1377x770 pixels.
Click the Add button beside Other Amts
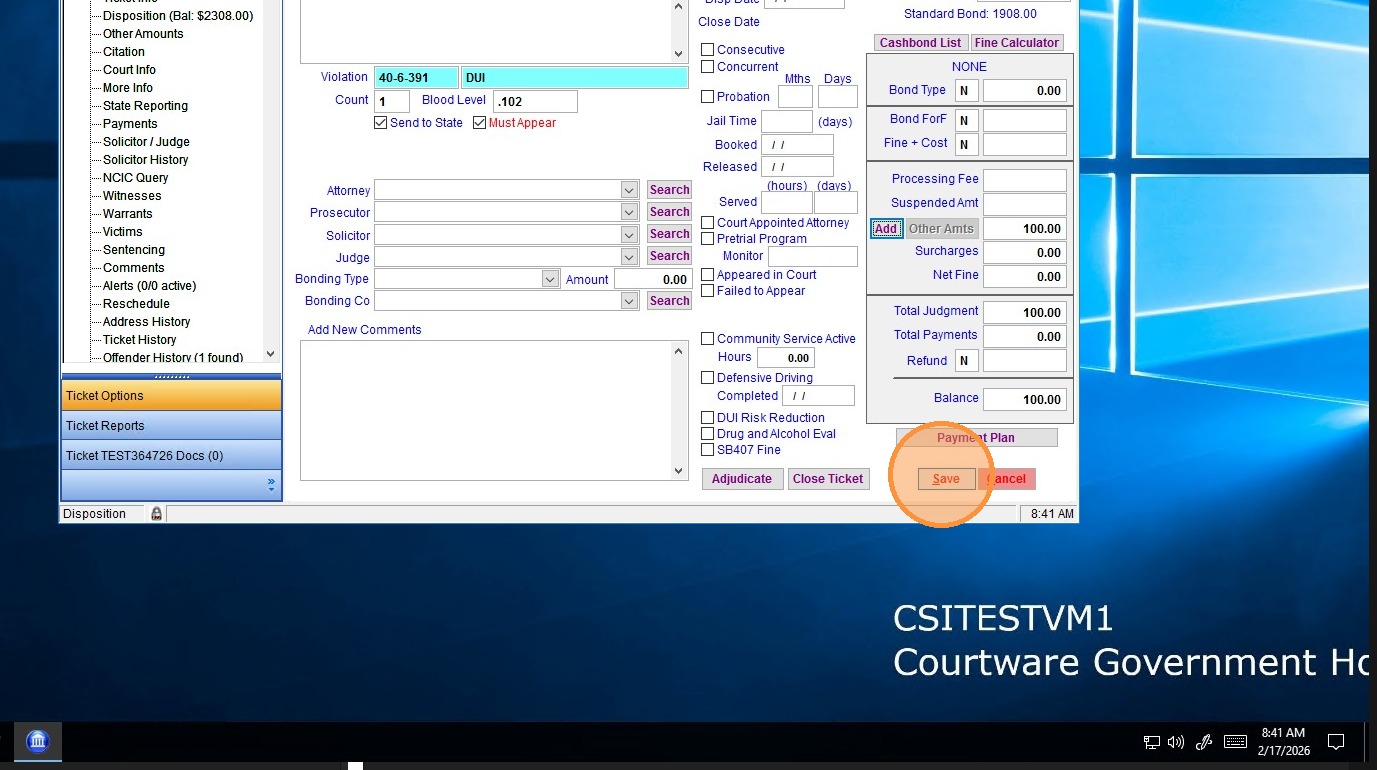click(886, 229)
